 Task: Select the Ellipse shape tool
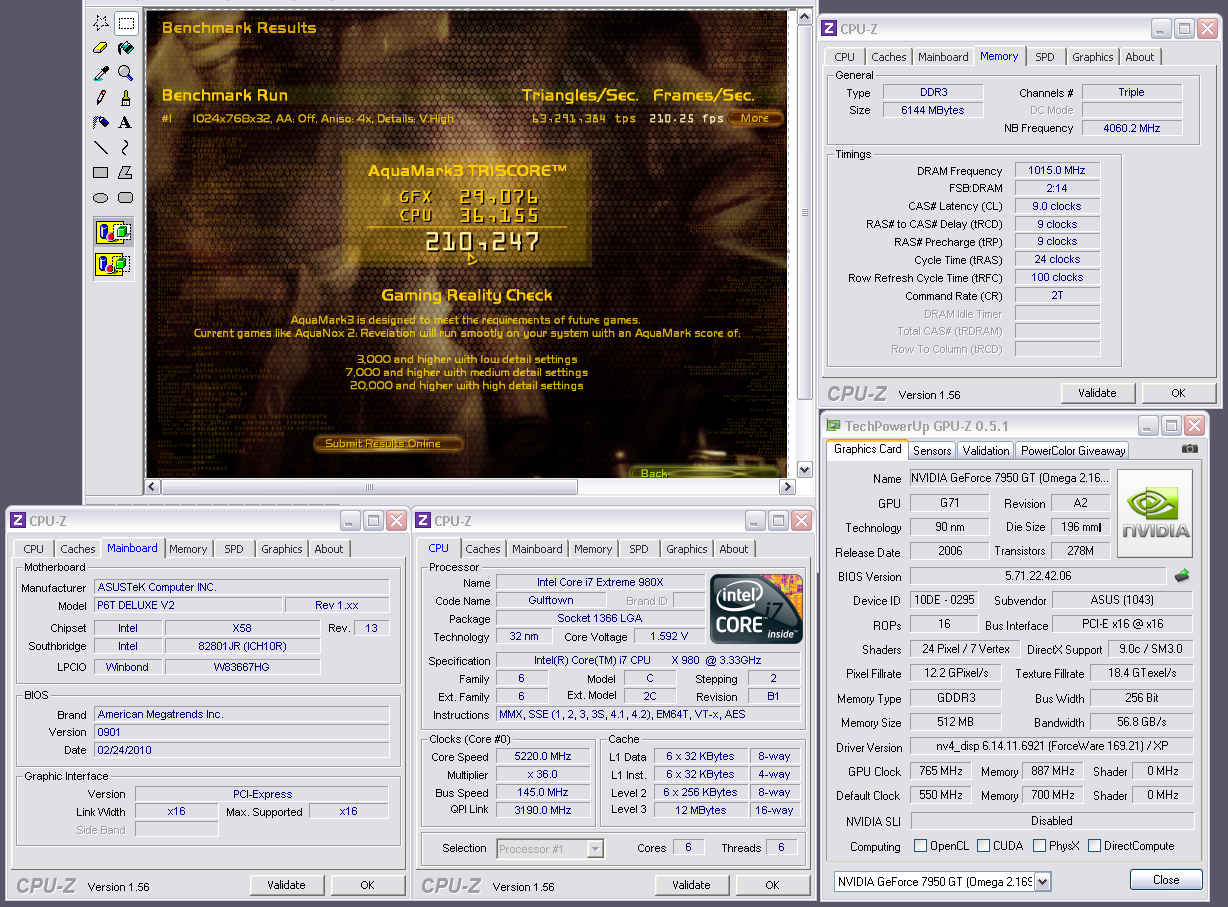tap(101, 198)
